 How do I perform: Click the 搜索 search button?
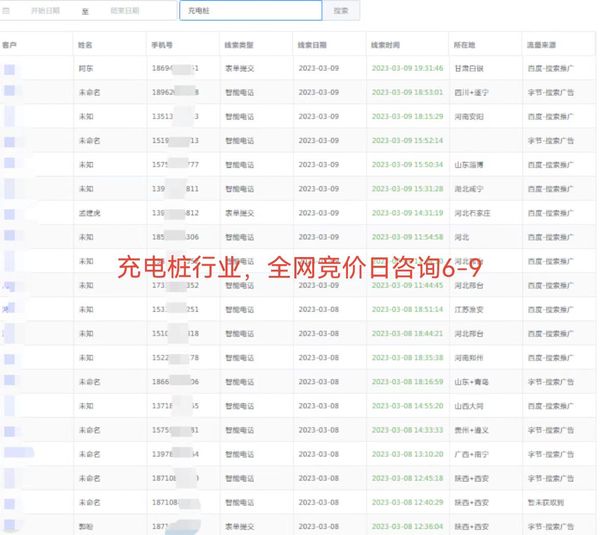[341, 11]
